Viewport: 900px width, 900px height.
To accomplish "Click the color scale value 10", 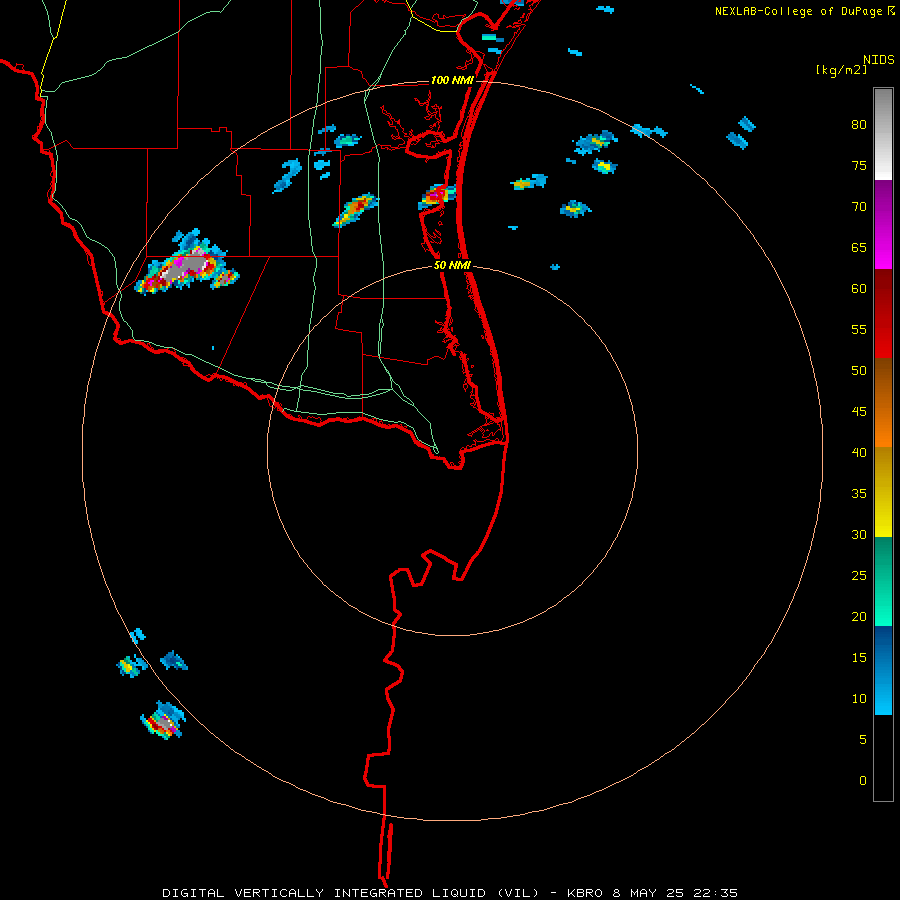I will click(859, 699).
